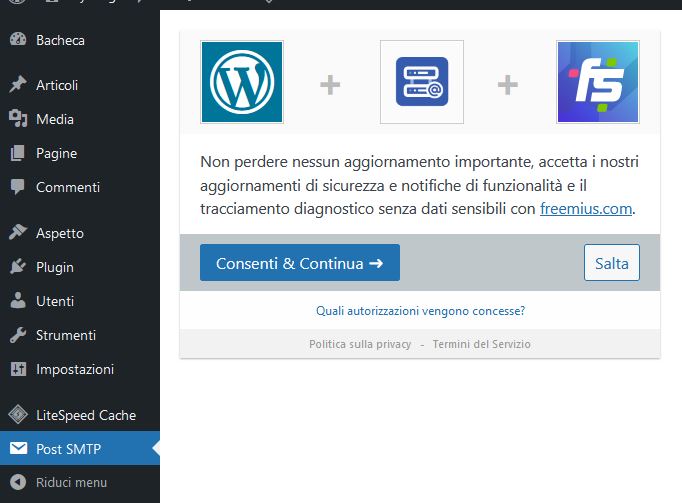Open the Aspetto menu
Screen dimensions: 682x503
coord(80,233)
